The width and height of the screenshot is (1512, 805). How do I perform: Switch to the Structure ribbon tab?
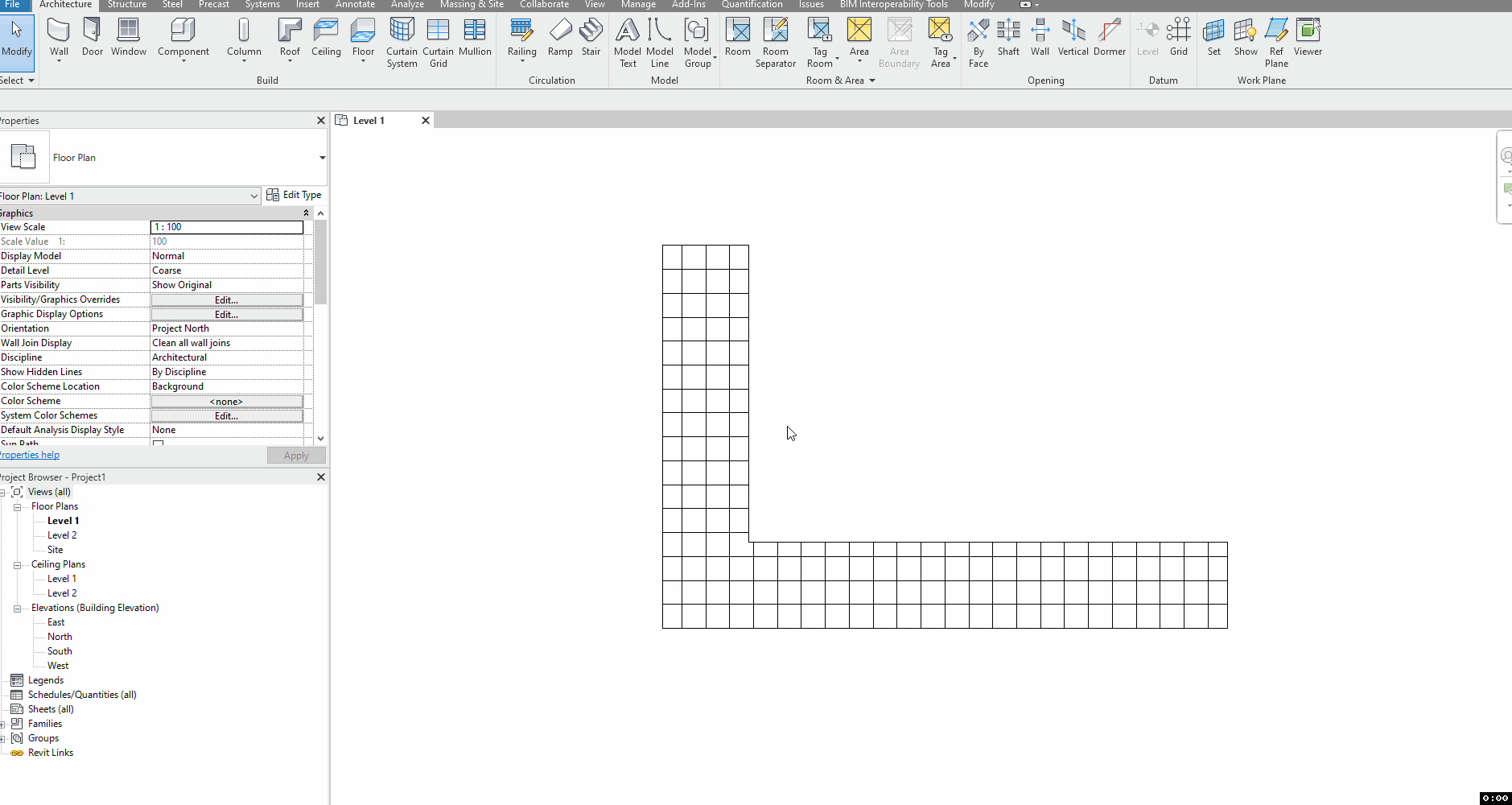pyautogui.click(x=126, y=5)
